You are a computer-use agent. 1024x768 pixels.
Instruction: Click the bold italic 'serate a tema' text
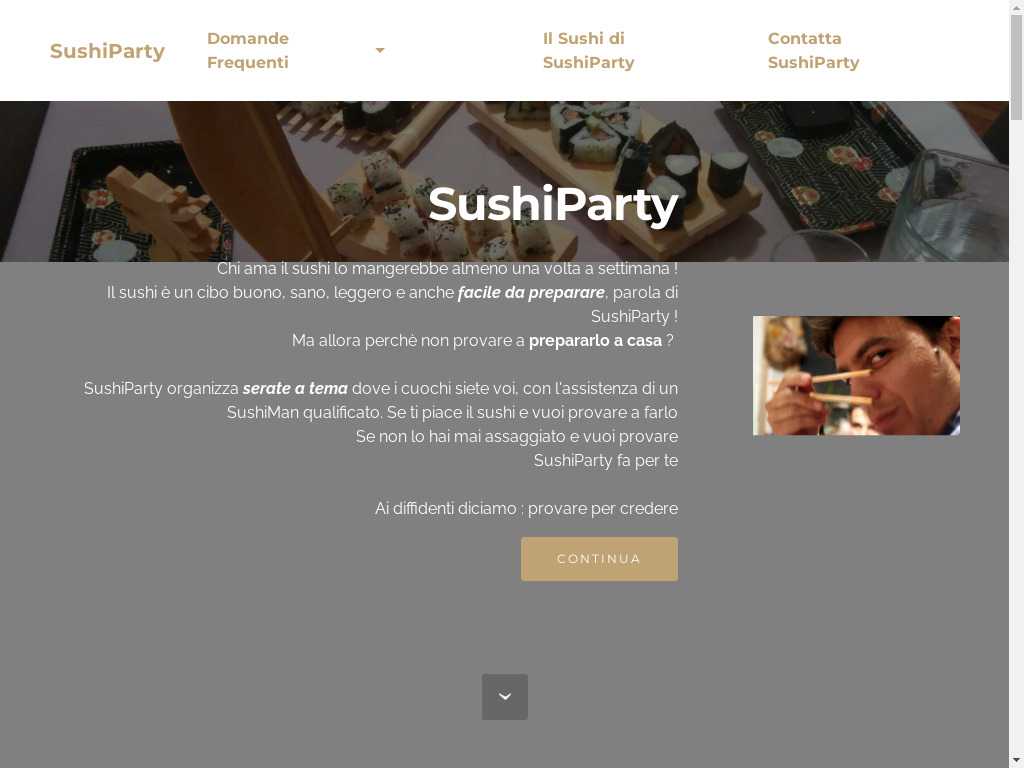[x=295, y=389]
